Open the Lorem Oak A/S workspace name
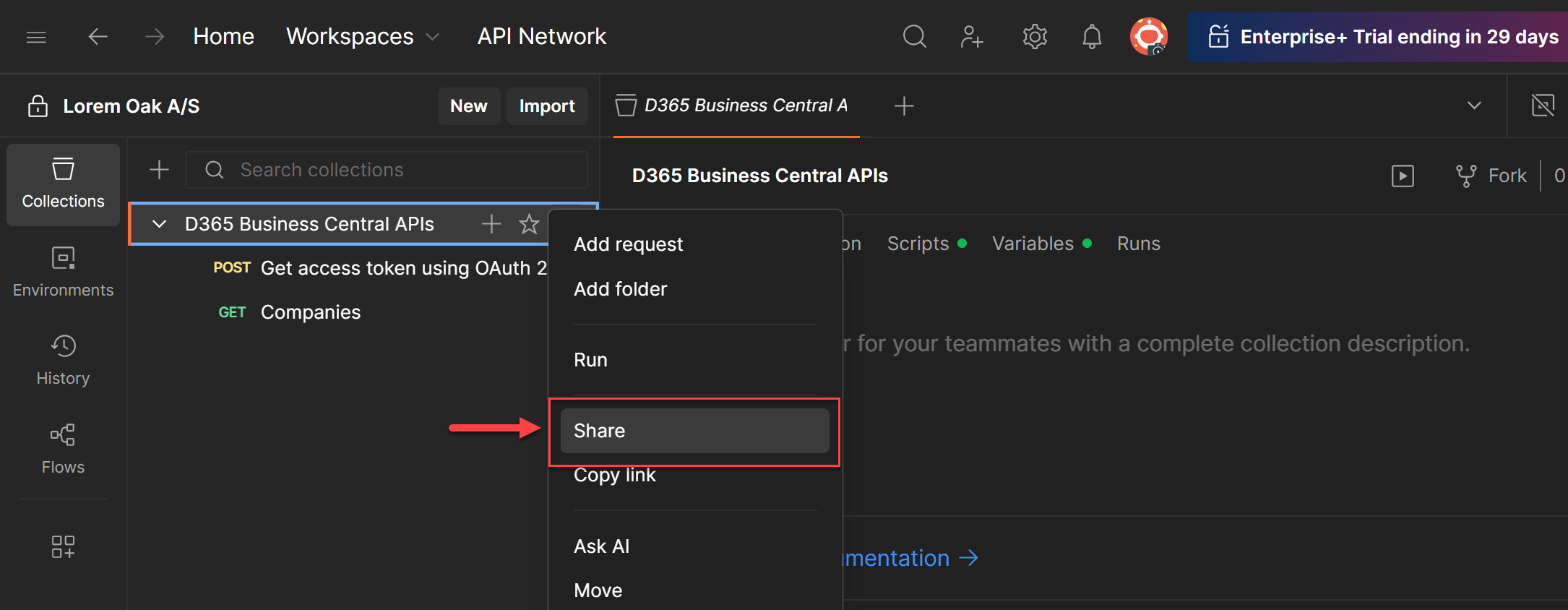 [x=132, y=106]
